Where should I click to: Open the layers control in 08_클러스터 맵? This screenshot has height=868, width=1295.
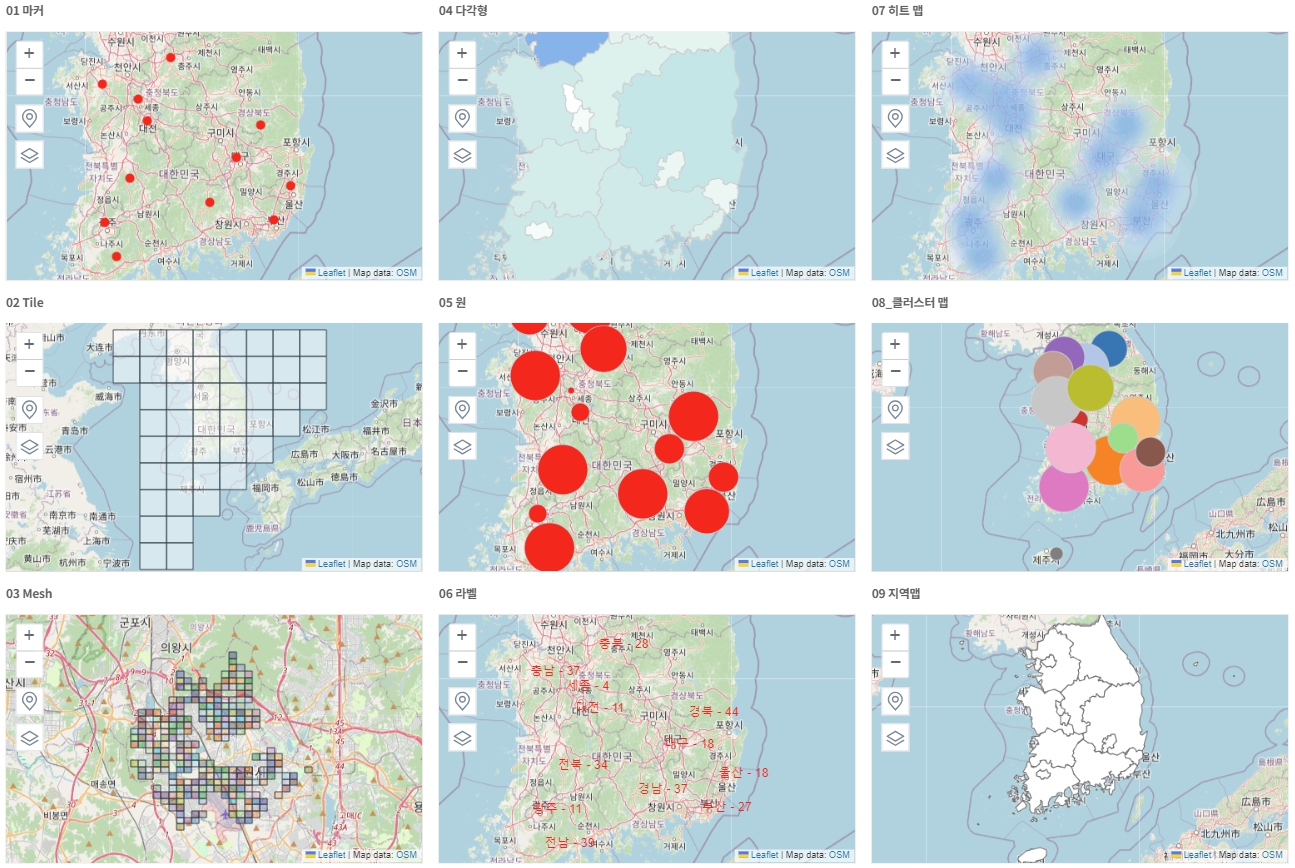tap(895, 446)
